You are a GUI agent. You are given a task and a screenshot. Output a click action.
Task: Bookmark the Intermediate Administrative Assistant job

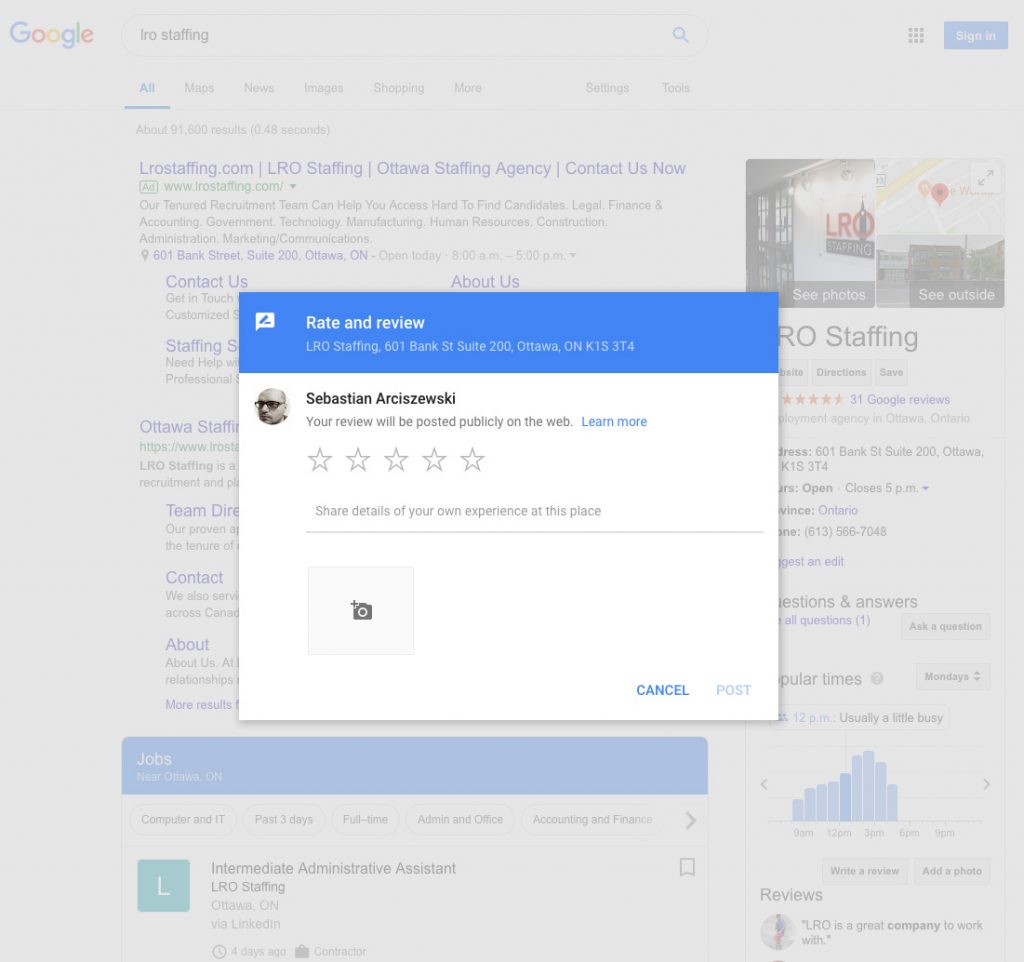click(x=687, y=867)
